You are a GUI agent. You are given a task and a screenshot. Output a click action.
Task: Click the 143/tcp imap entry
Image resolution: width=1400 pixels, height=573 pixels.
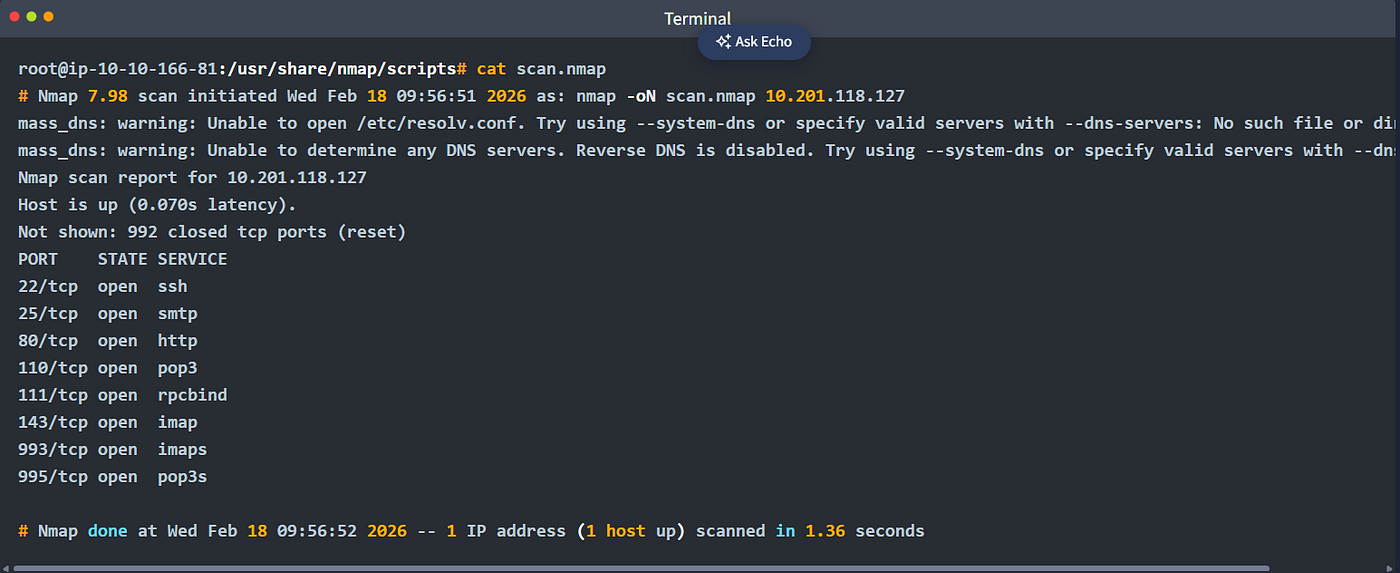108,422
